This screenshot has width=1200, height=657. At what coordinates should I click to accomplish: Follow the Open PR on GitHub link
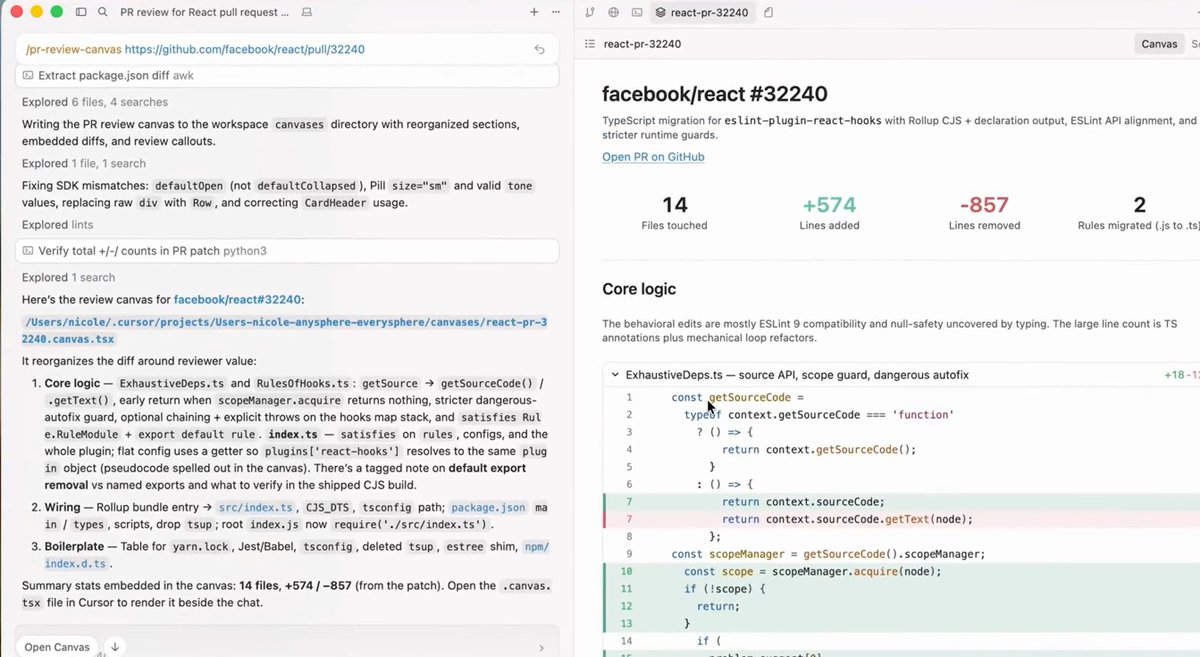pos(653,157)
